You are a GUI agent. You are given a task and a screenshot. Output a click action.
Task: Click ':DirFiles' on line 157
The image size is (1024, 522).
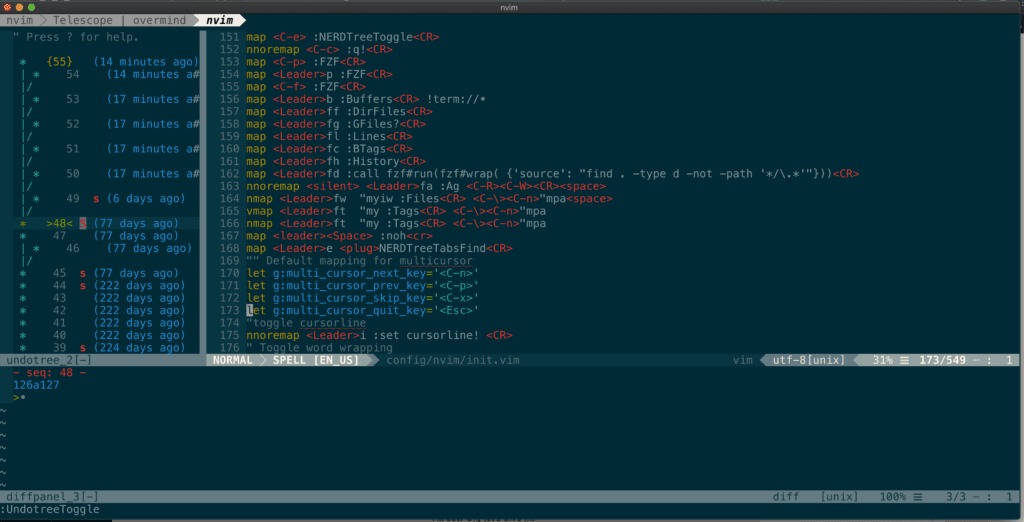[376, 112]
